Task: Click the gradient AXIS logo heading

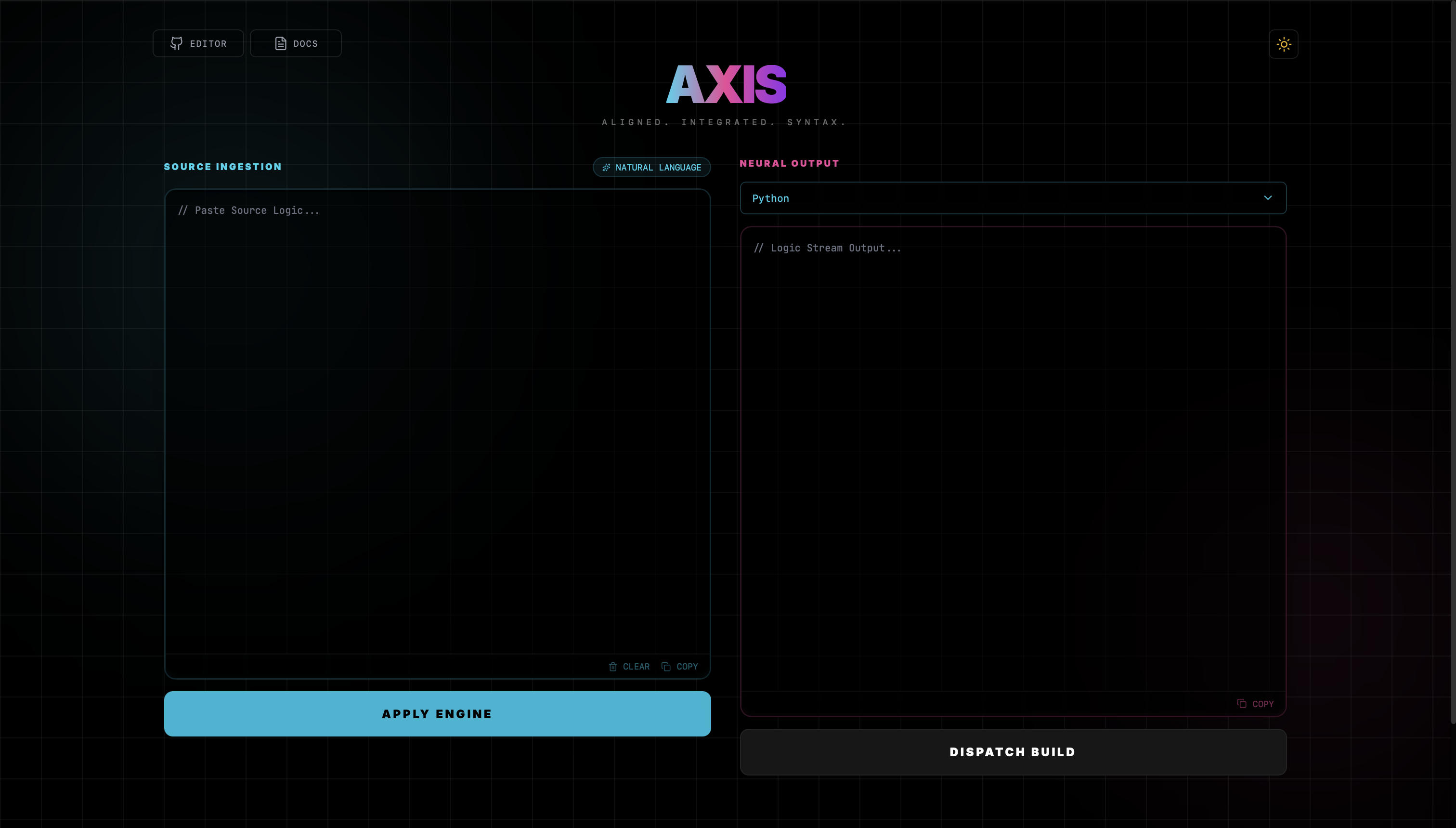Action: click(x=726, y=85)
